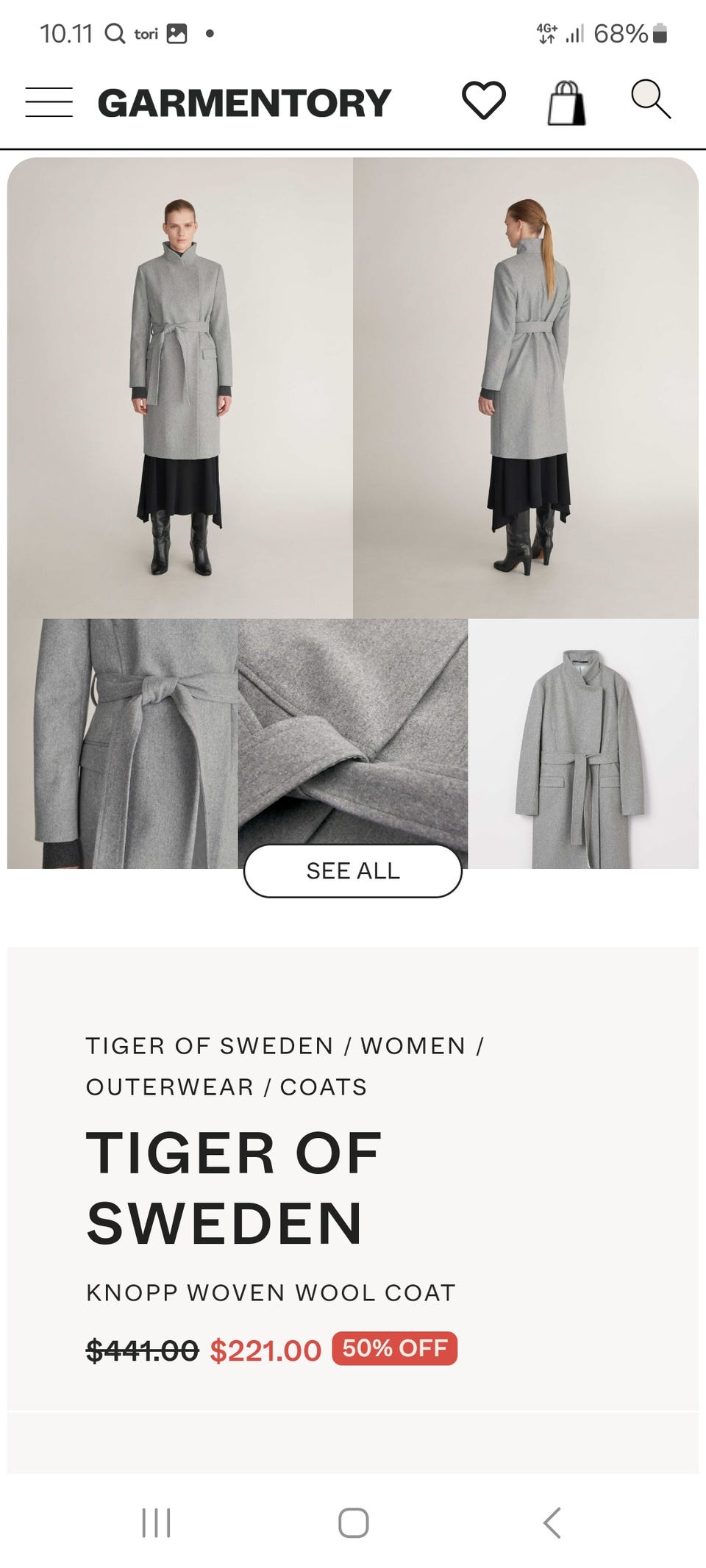This screenshot has width=706, height=1568.
Task: View the flat-lay coat photo
Action: (x=583, y=743)
